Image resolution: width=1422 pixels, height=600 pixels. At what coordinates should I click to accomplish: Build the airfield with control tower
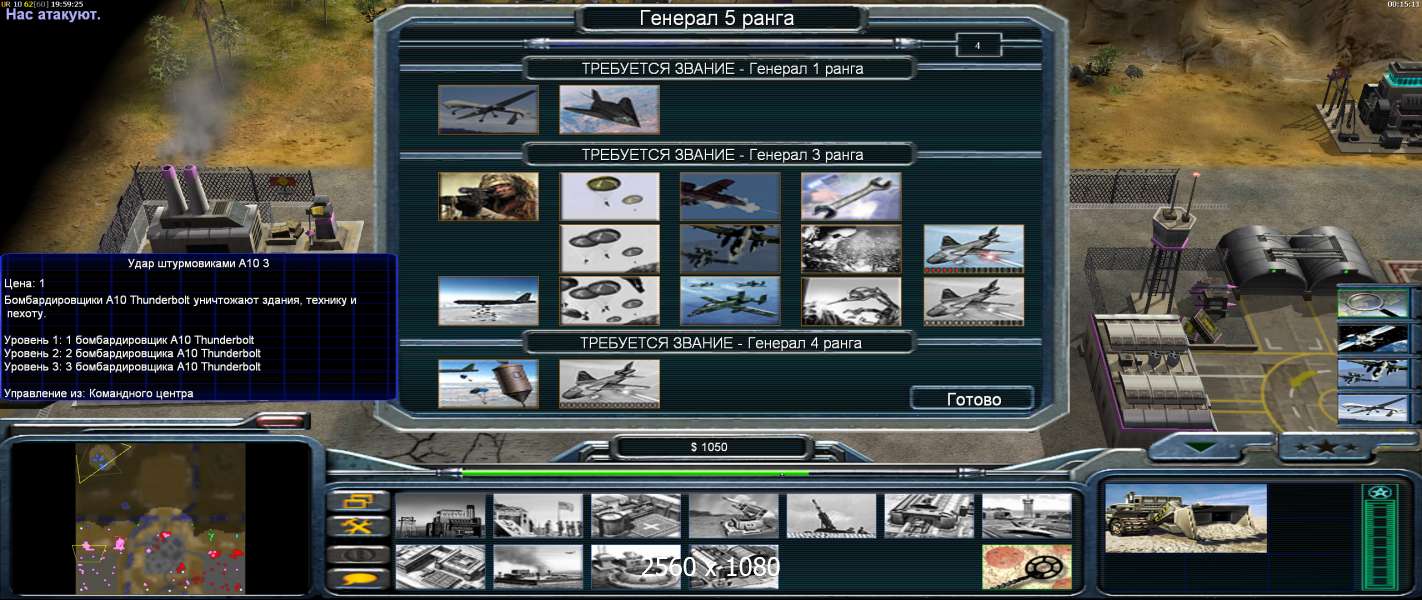1028,516
